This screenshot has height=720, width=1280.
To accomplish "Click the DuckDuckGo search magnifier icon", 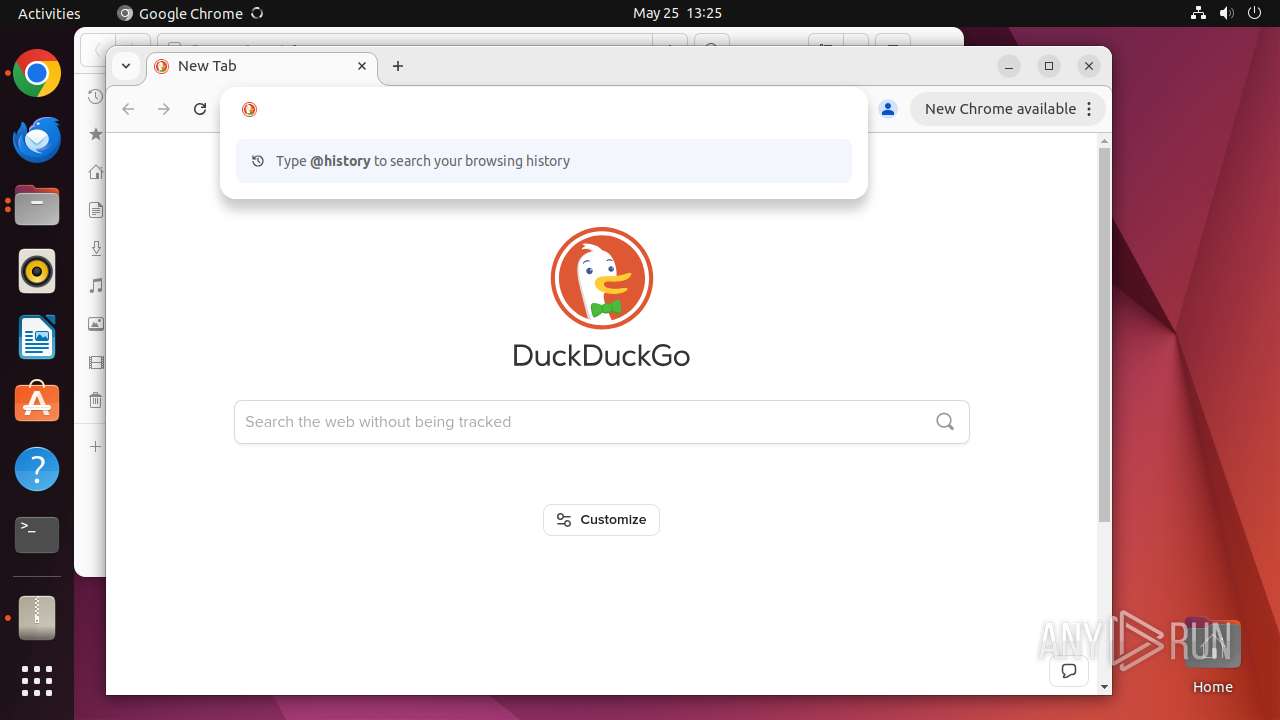I will [x=945, y=422].
